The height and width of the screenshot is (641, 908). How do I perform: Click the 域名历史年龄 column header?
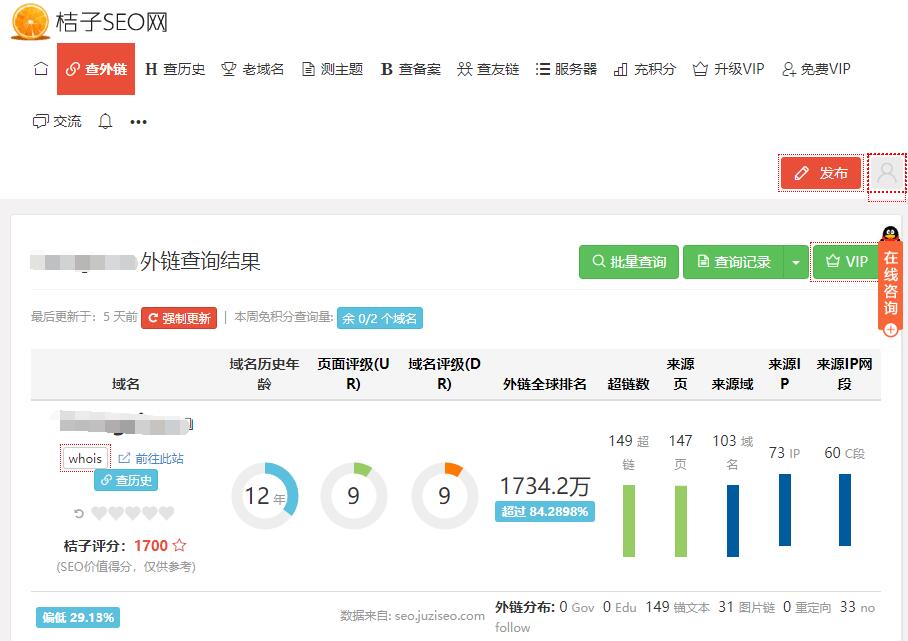264,373
